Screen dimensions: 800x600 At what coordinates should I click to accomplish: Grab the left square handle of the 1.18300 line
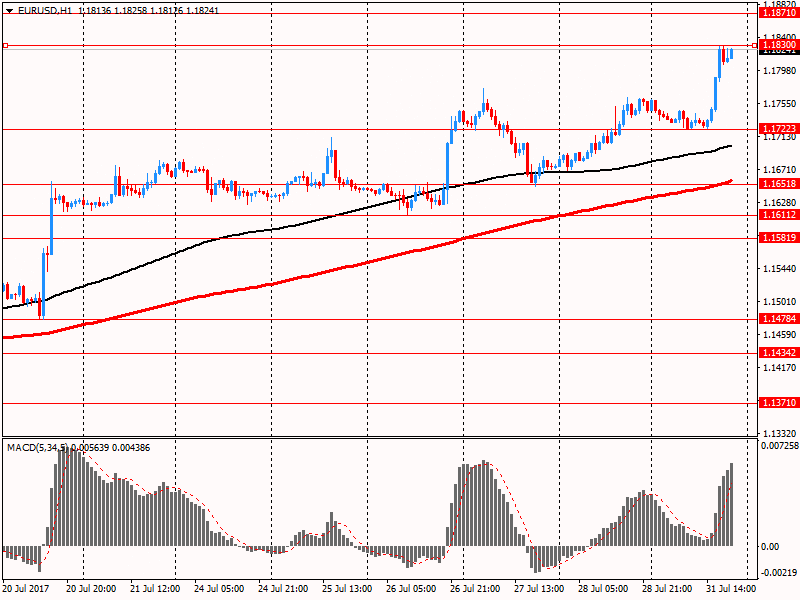(x=6, y=46)
